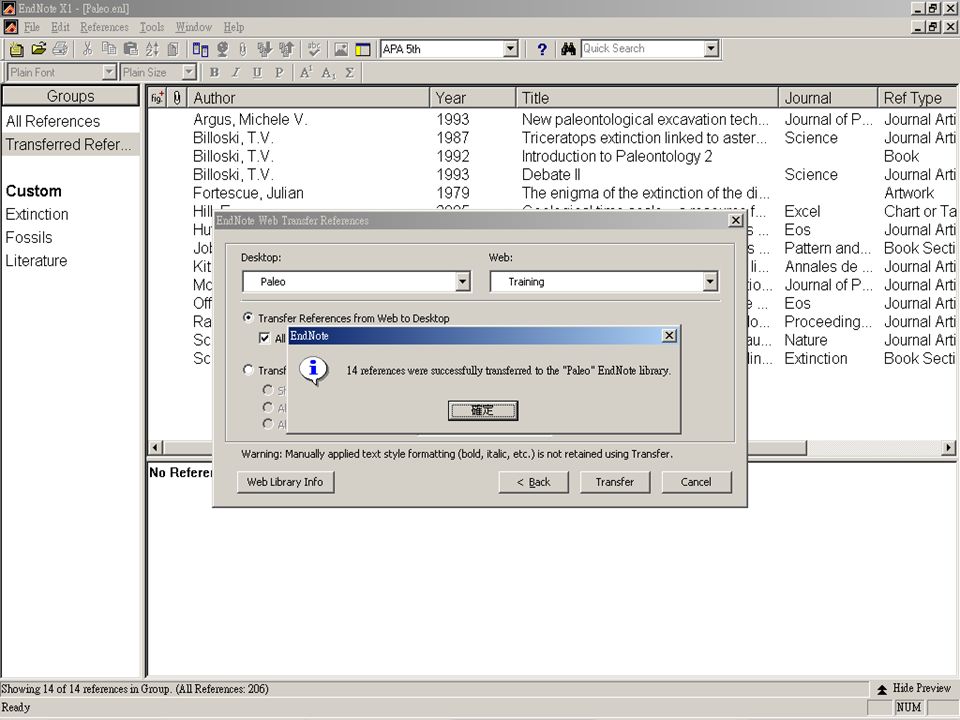Click the Attach File paperclip toolbar icon
The width and height of the screenshot is (960, 720).
(x=243, y=49)
